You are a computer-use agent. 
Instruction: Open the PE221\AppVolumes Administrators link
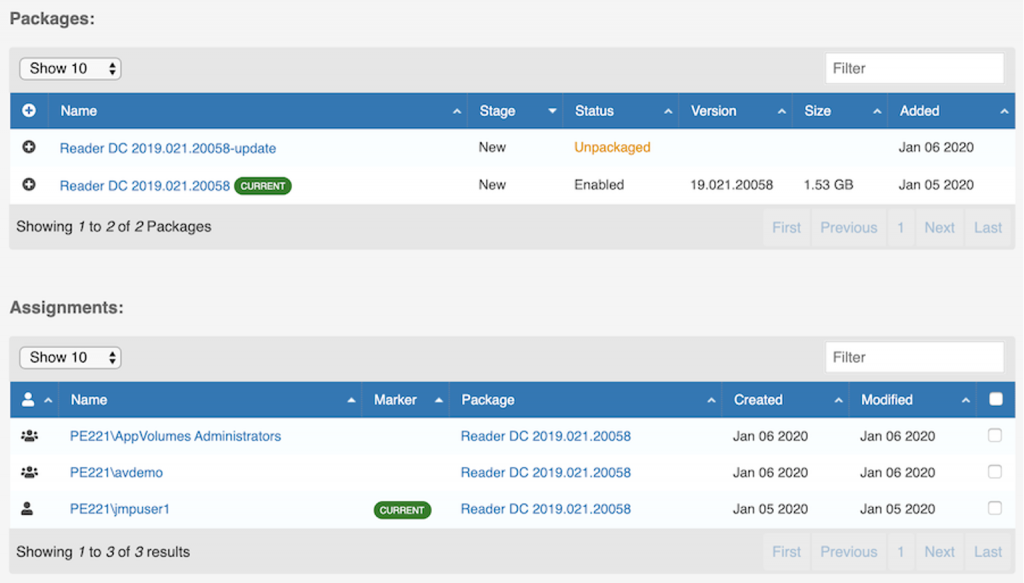pyautogui.click(x=175, y=436)
